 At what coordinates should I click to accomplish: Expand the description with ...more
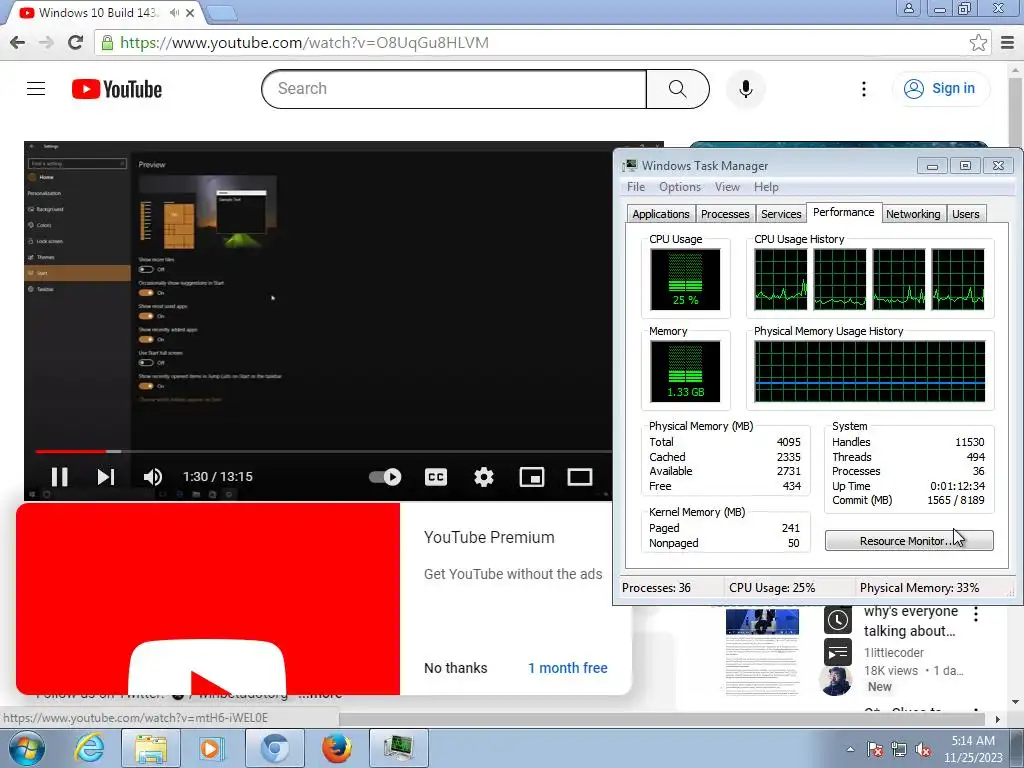[x=320, y=694]
